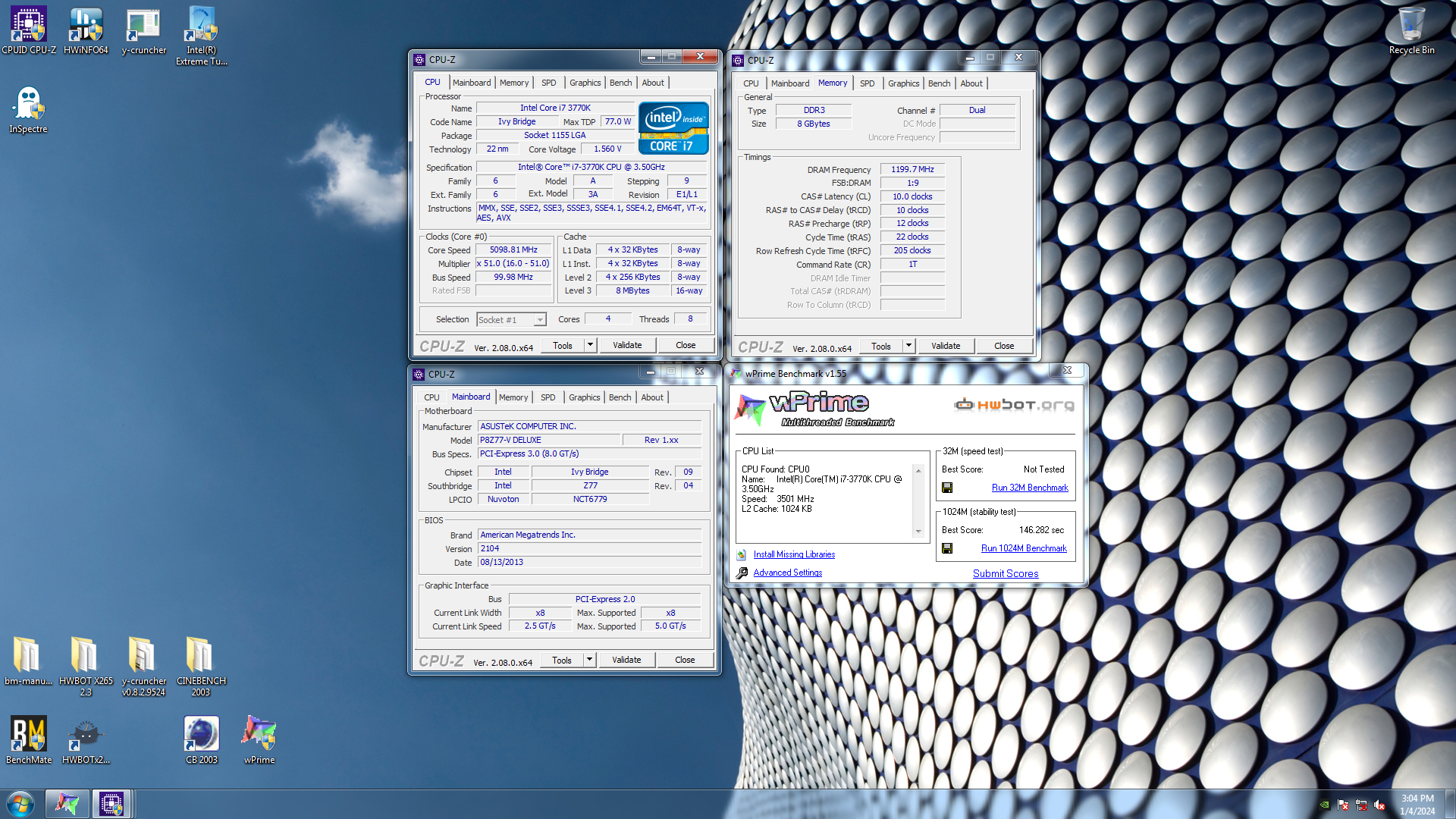
Task: Click the HWBOT.org logo in wPrime
Action: coord(1014,405)
